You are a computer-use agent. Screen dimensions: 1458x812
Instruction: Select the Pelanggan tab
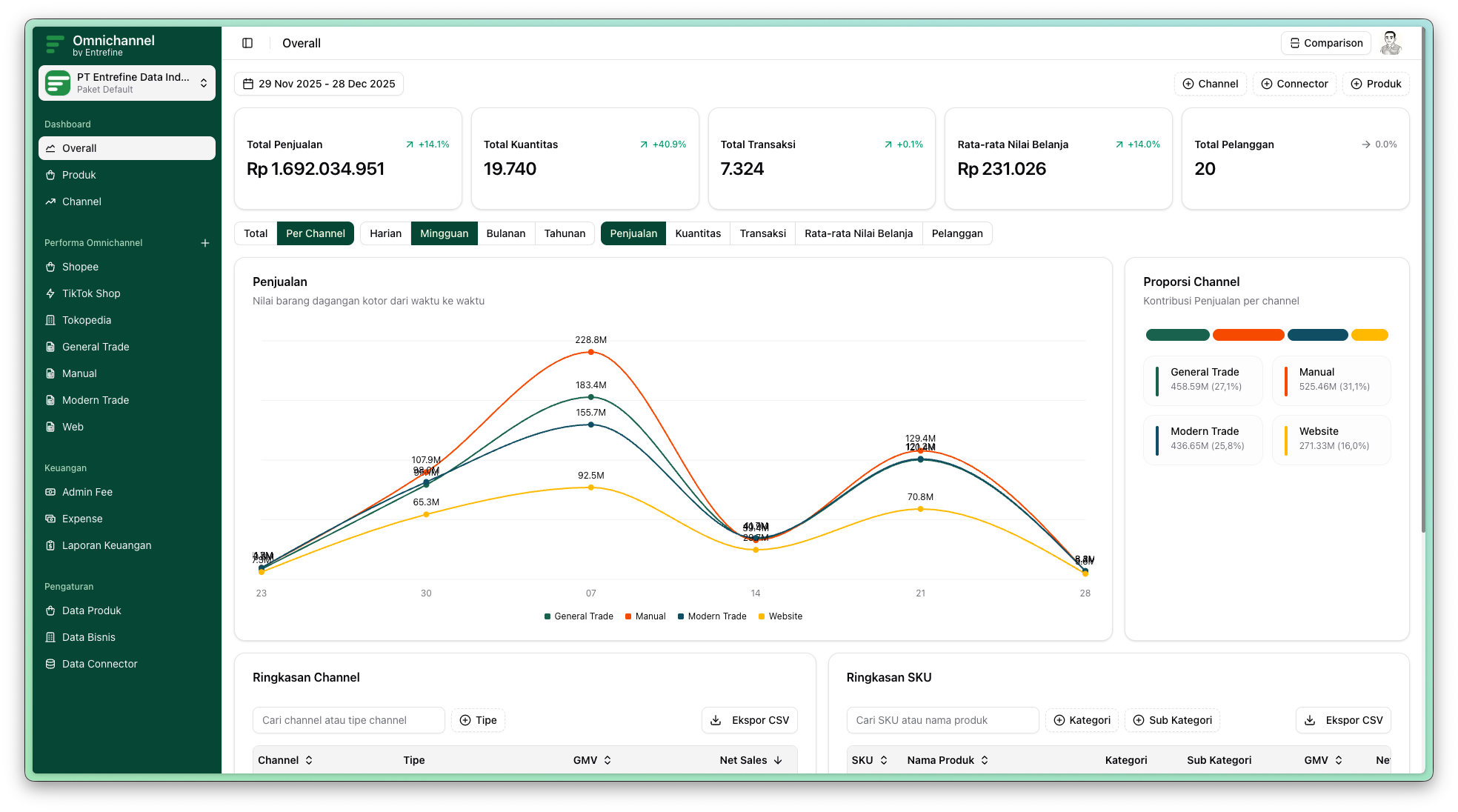956,233
